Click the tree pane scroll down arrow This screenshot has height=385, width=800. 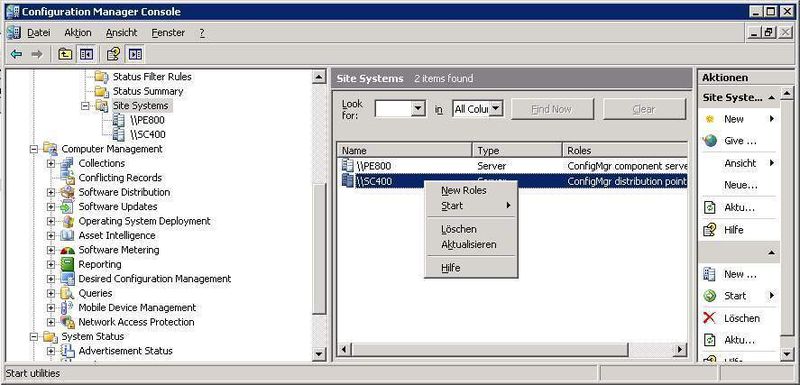[319, 354]
